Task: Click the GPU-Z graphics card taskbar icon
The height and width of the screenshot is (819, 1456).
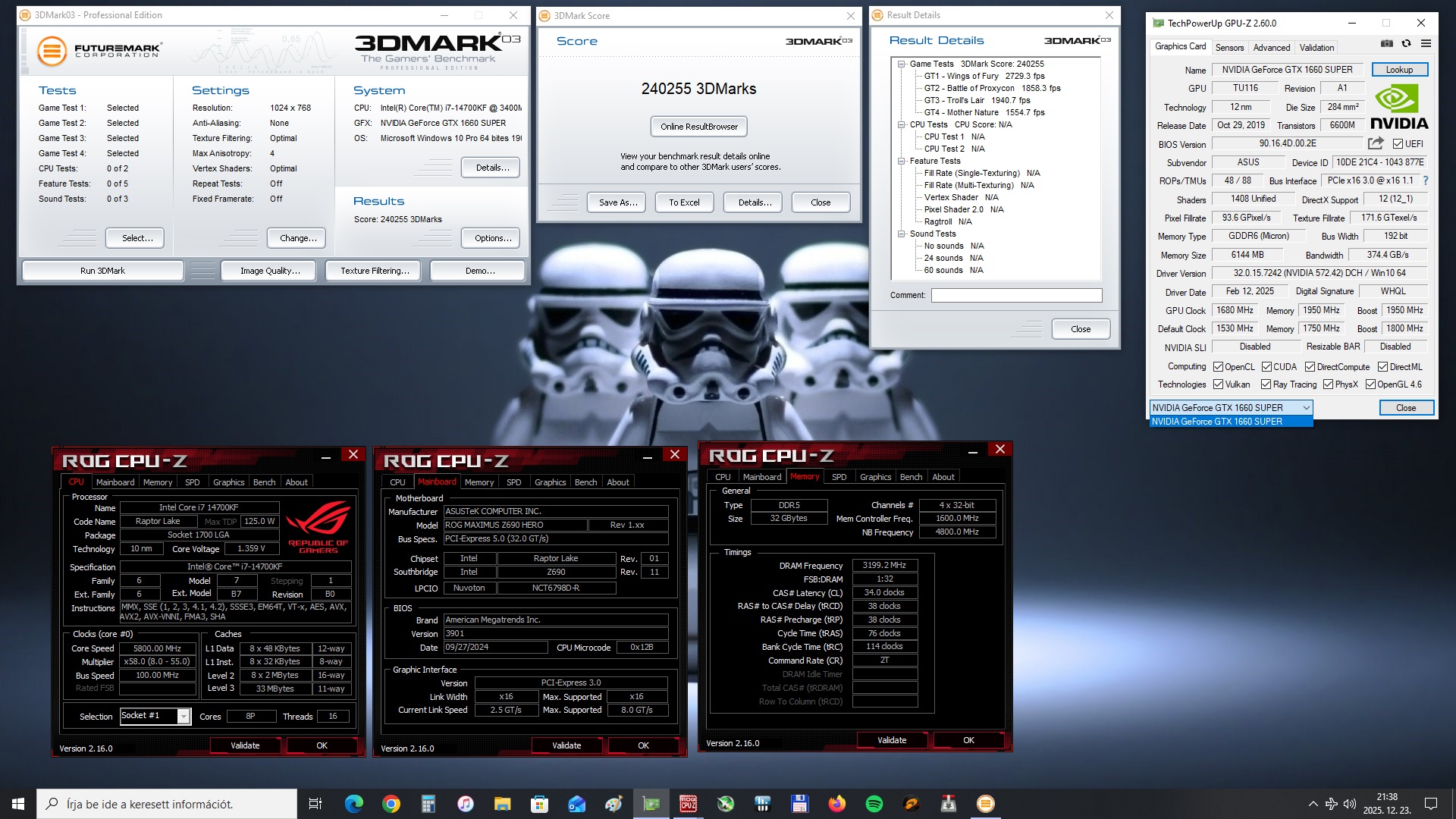Action: click(651, 804)
